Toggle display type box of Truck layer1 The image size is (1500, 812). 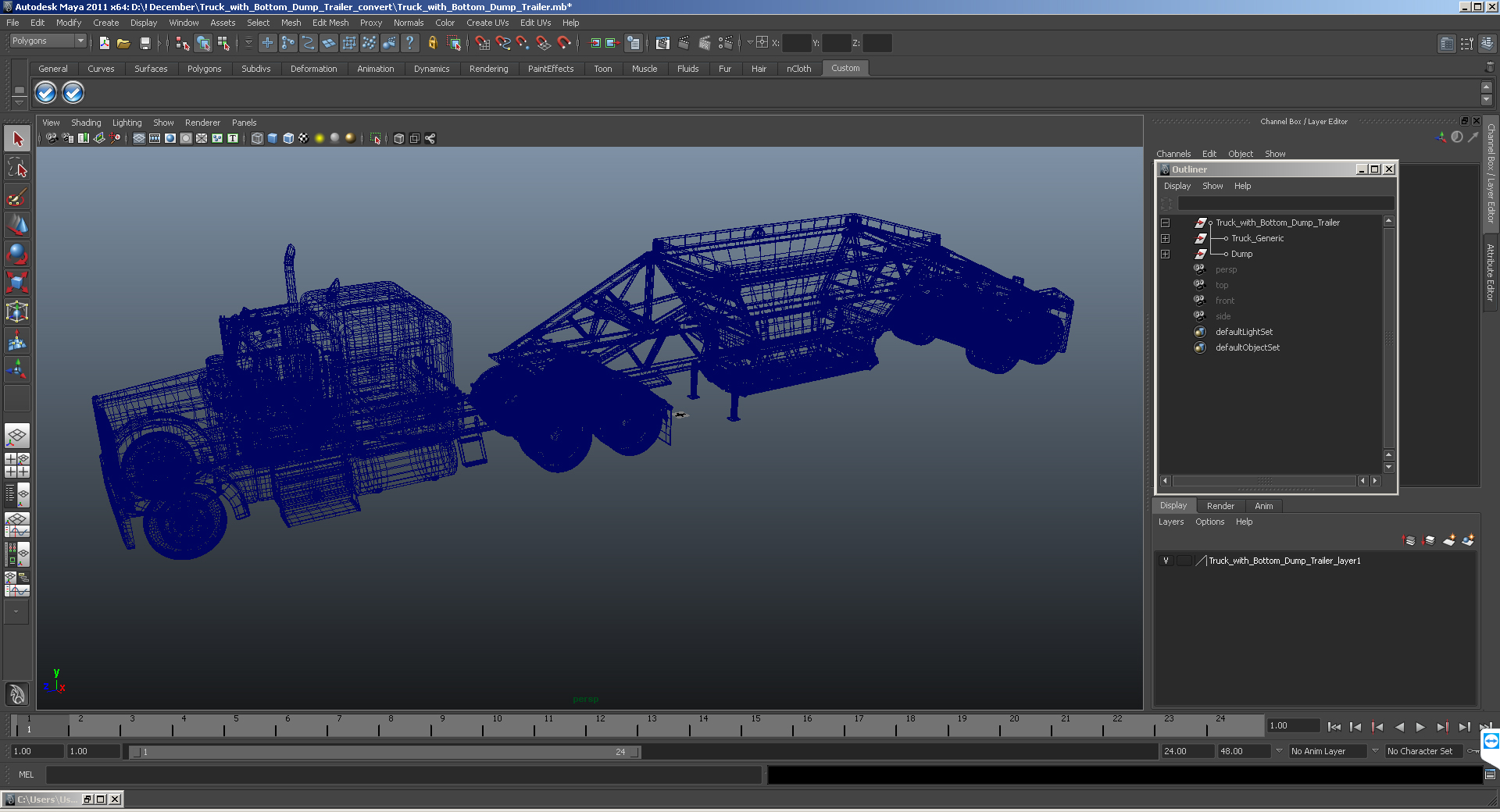click(x=1184, y=561)
